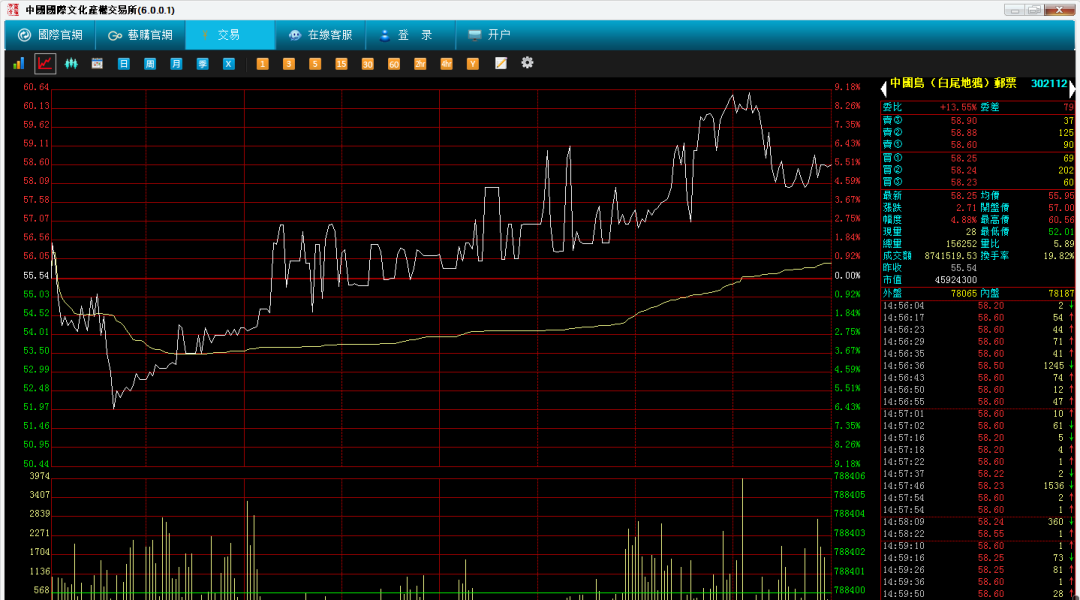This screenshot has height=600, width=1080.
Task: Select the quarterly 季 period icon
Action: click(202, 63)
